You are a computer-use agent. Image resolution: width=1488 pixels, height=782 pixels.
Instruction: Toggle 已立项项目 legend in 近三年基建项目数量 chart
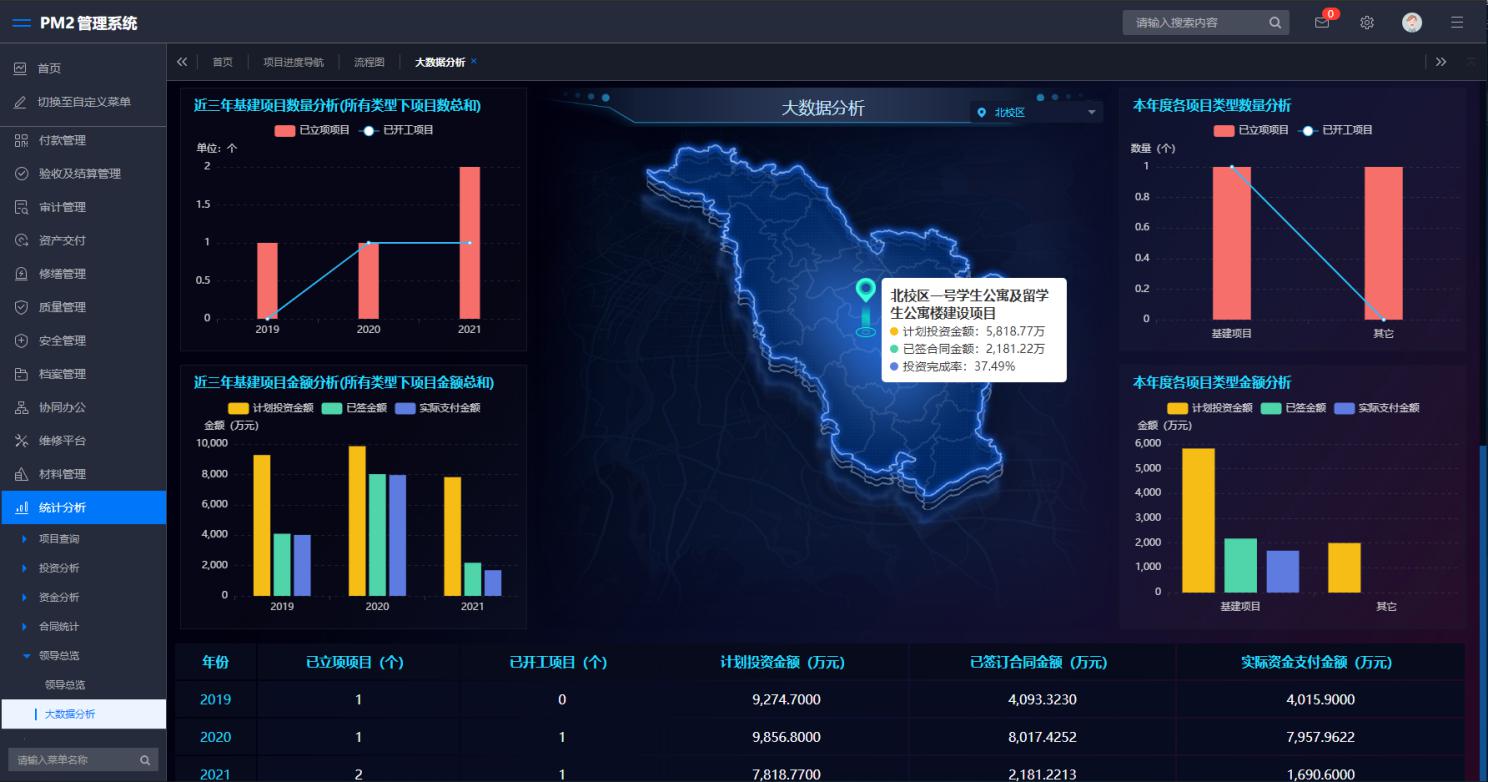(x=313, y=130)
